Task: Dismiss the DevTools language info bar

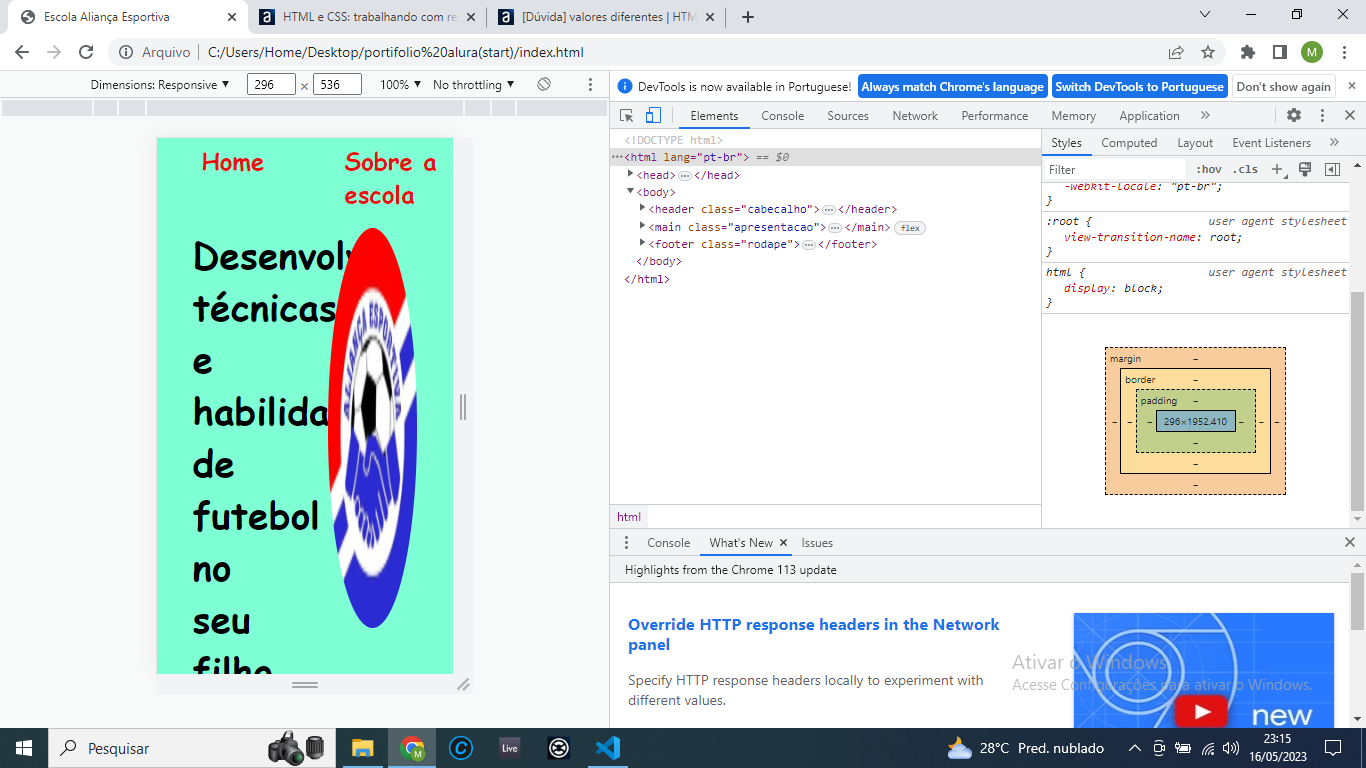Action: 1350,87
